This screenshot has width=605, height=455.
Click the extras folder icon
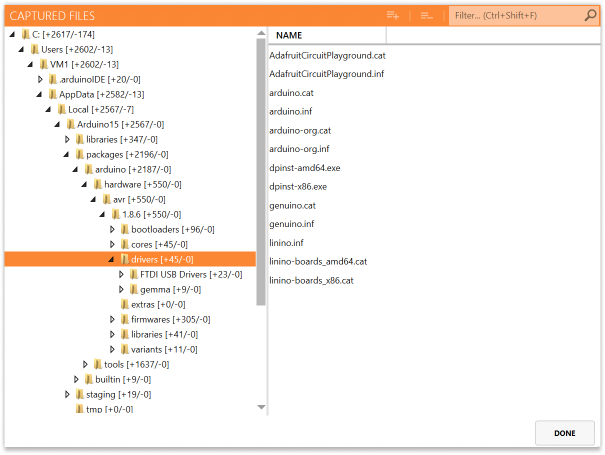point(125,304)
